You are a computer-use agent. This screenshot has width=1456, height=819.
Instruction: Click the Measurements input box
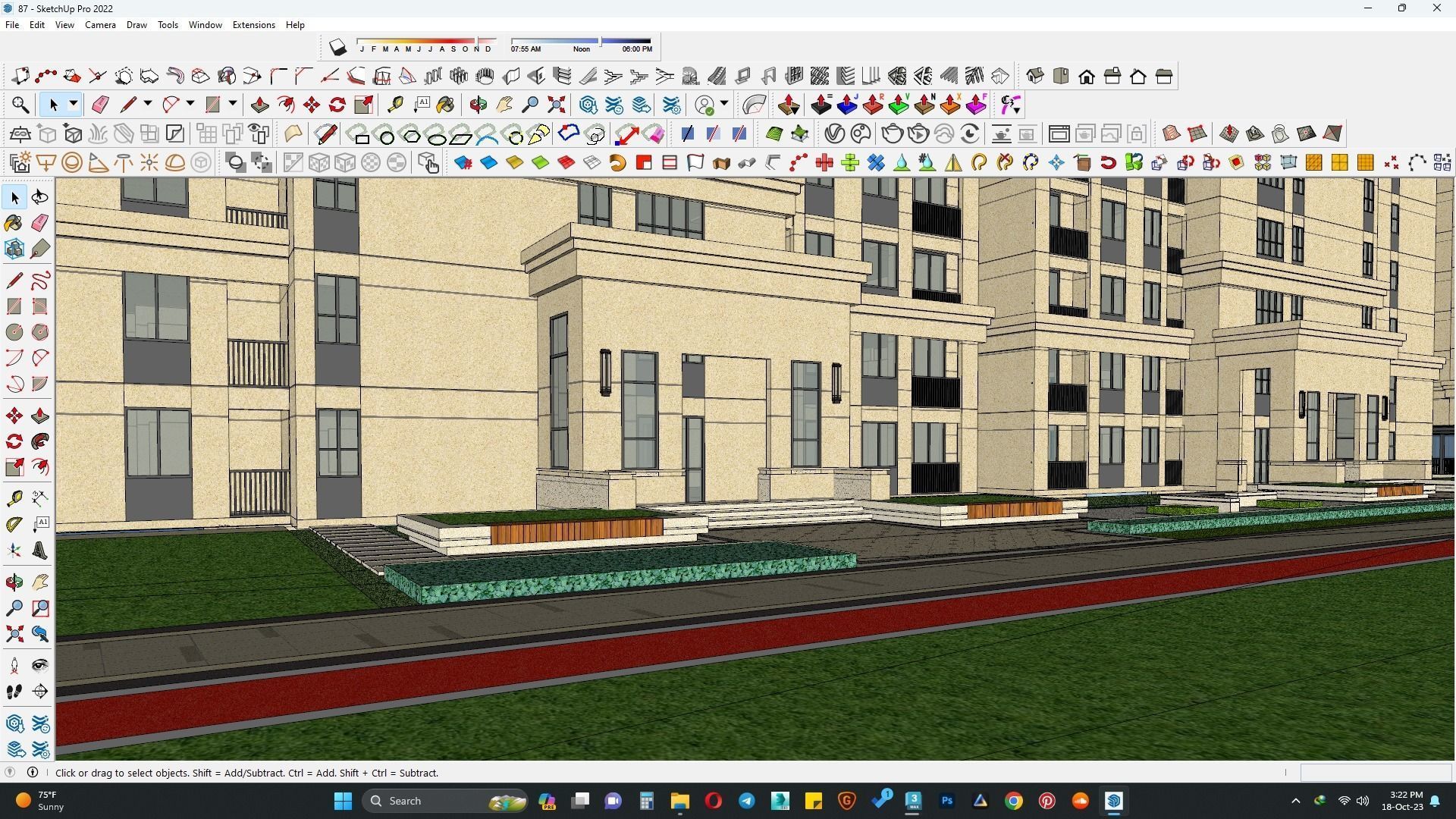(1375, 773)
